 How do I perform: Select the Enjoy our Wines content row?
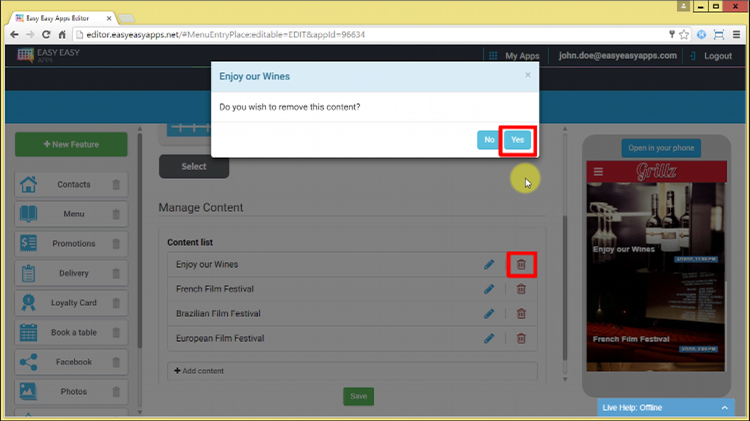(x=352, y=265)
